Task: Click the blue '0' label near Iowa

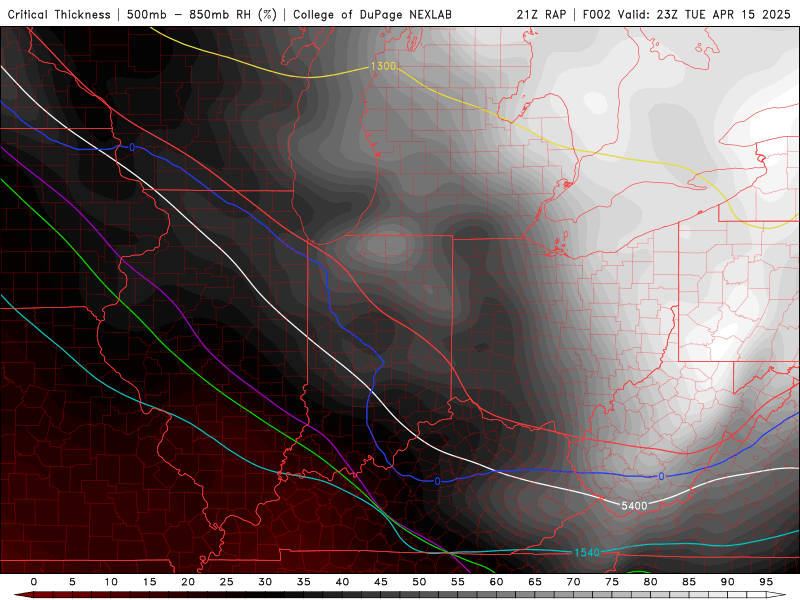Action: pos(132,147)
